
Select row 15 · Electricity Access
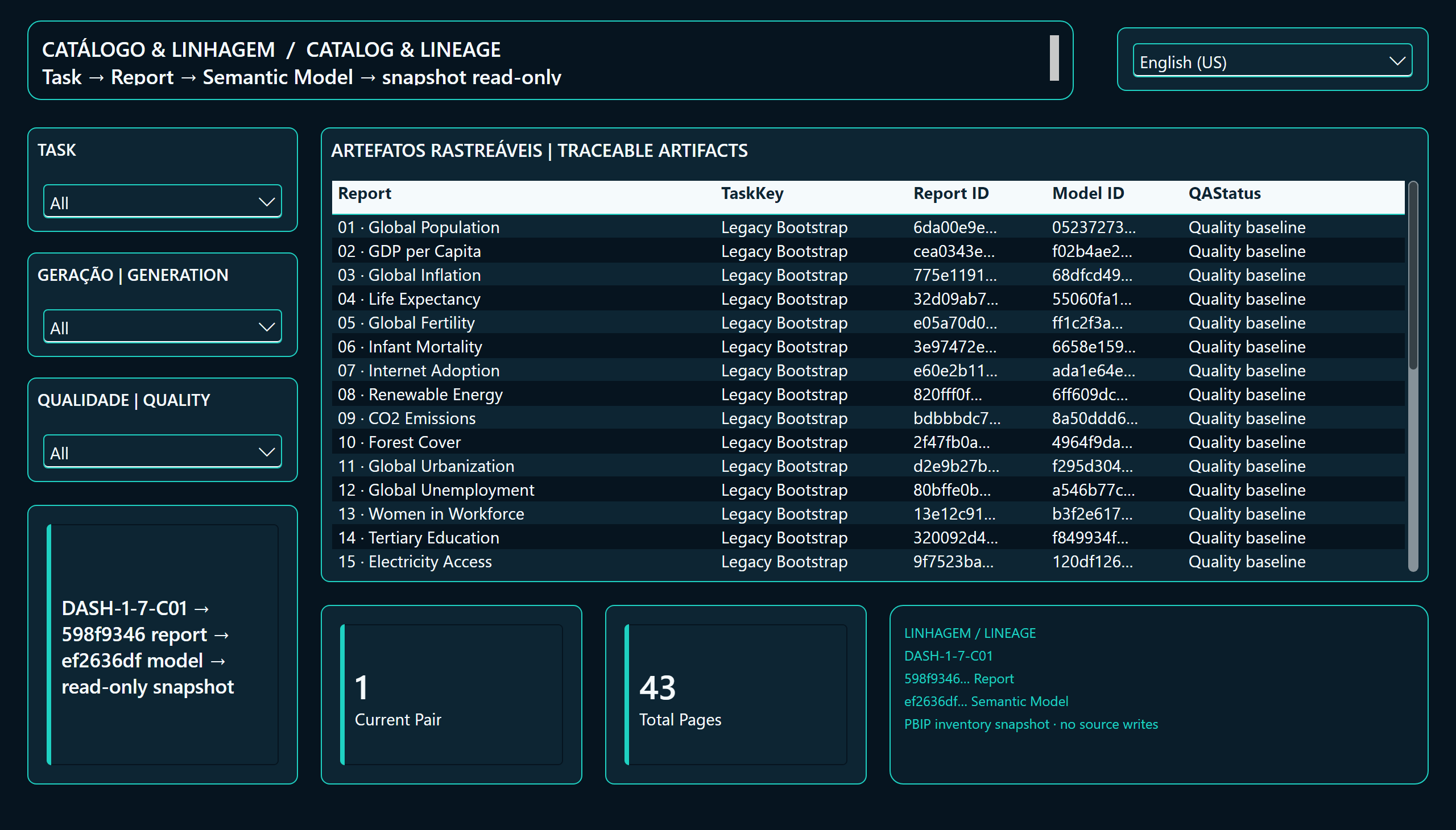868,562
